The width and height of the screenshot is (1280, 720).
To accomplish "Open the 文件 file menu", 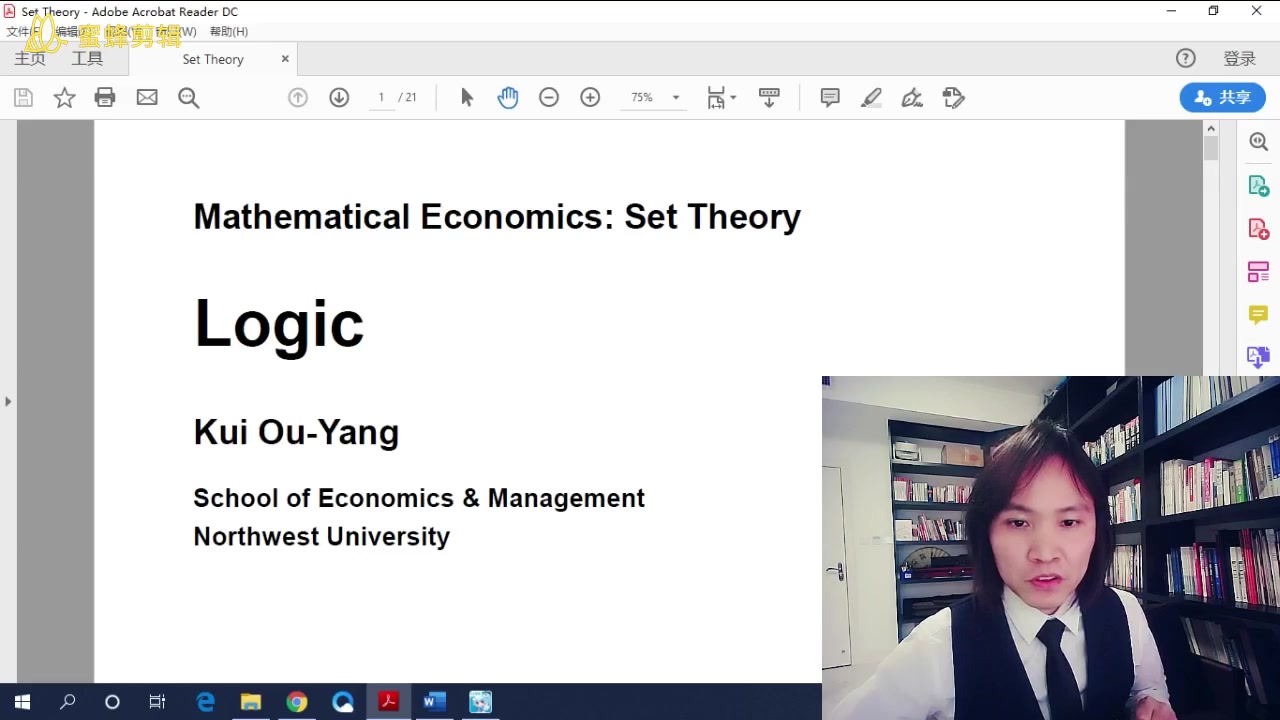I will 23,32.
